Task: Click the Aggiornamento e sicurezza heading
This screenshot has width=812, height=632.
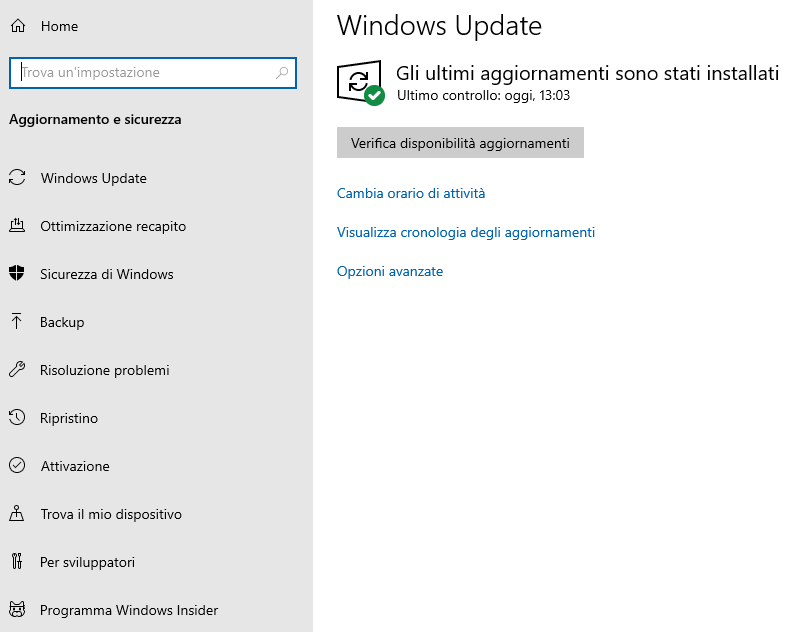Action: coord(95,119)
